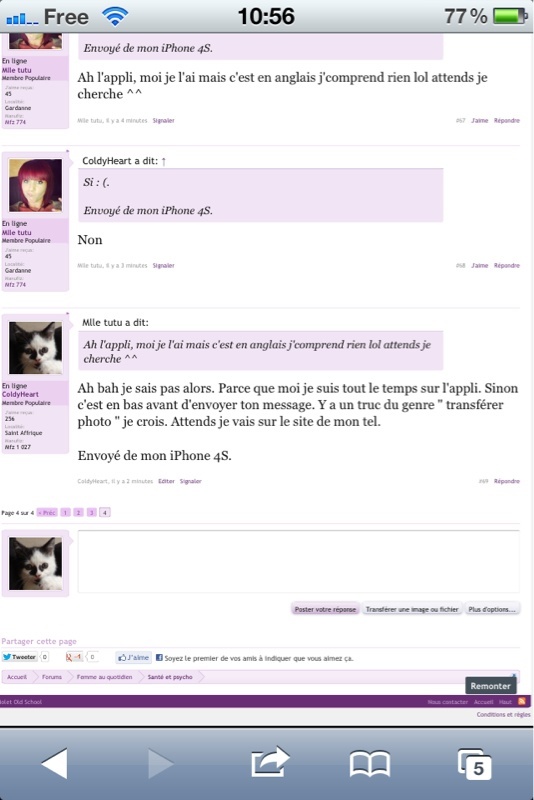
Task: Click the Remonter scroll-to-top button
Action: [x=491, y=686]
